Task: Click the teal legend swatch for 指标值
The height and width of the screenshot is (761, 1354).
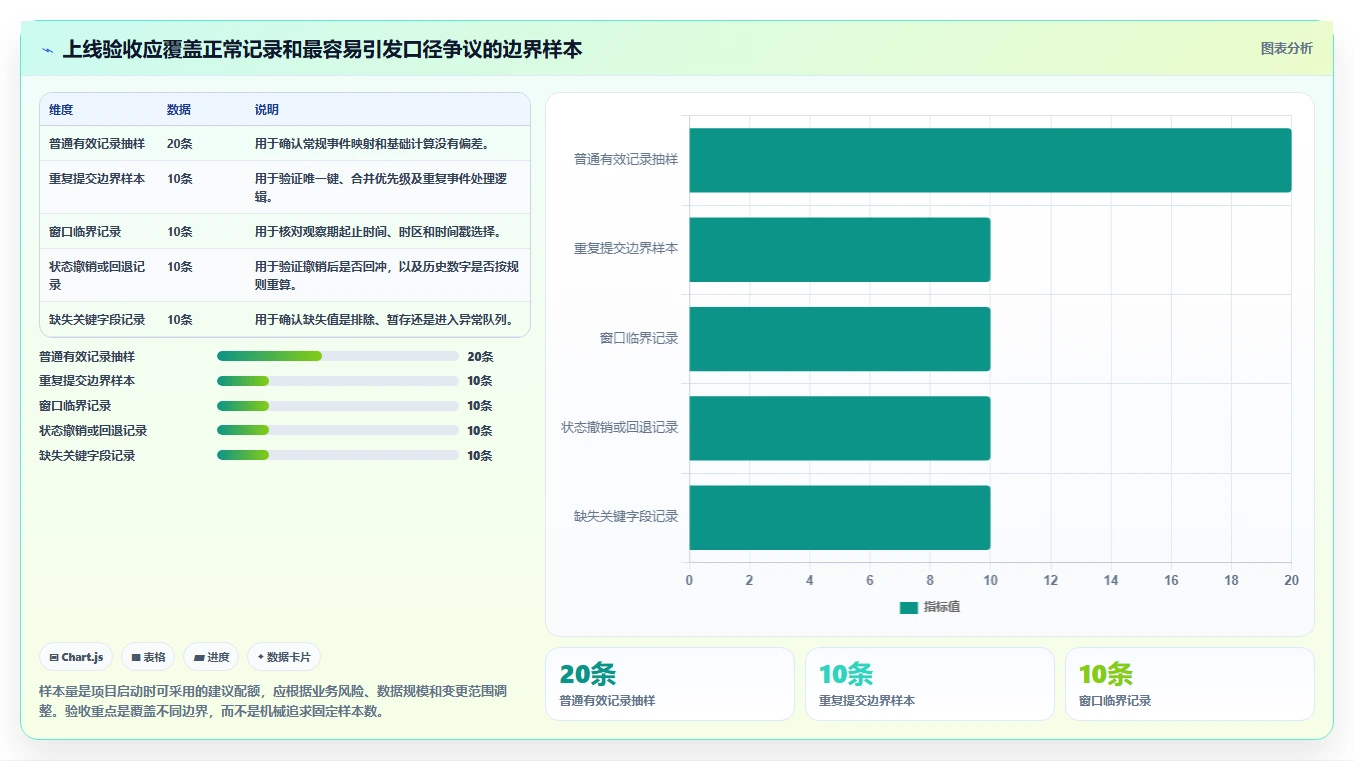Action: click(x=908, y=607)
